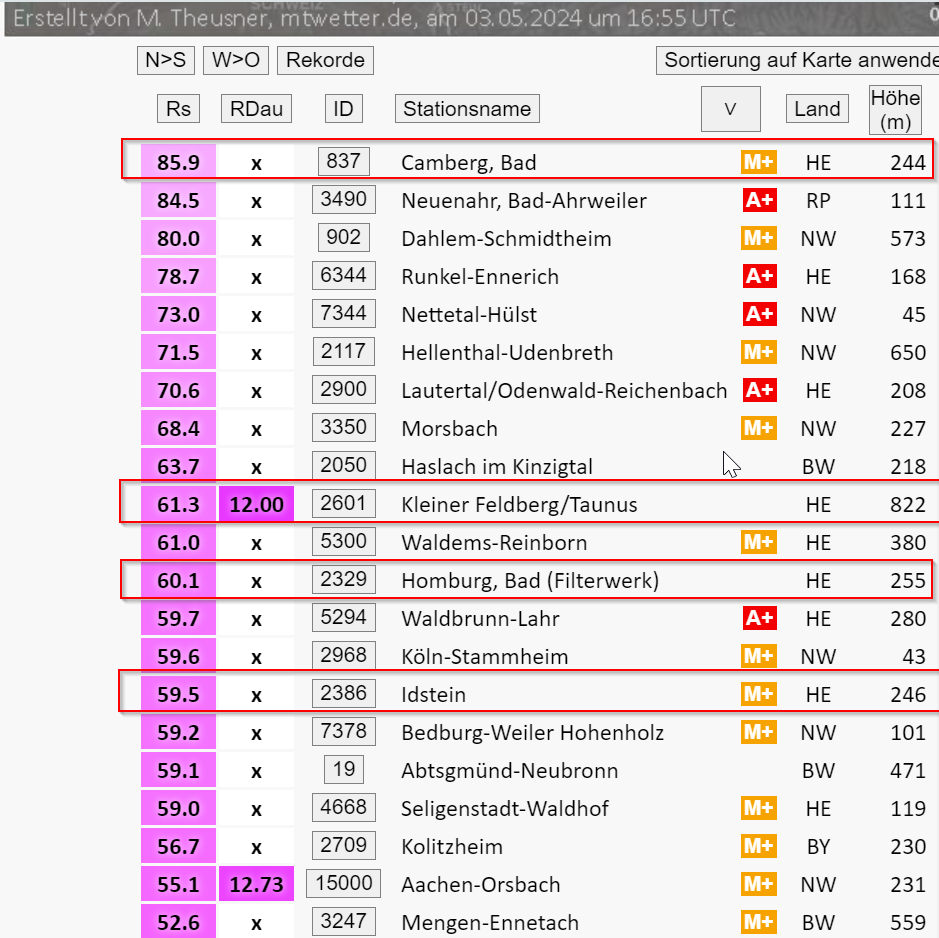939x938 pixels.
Task: Open station ID 19 Abtsgmünd-Neubronn
Action: (x=344, y=769)
